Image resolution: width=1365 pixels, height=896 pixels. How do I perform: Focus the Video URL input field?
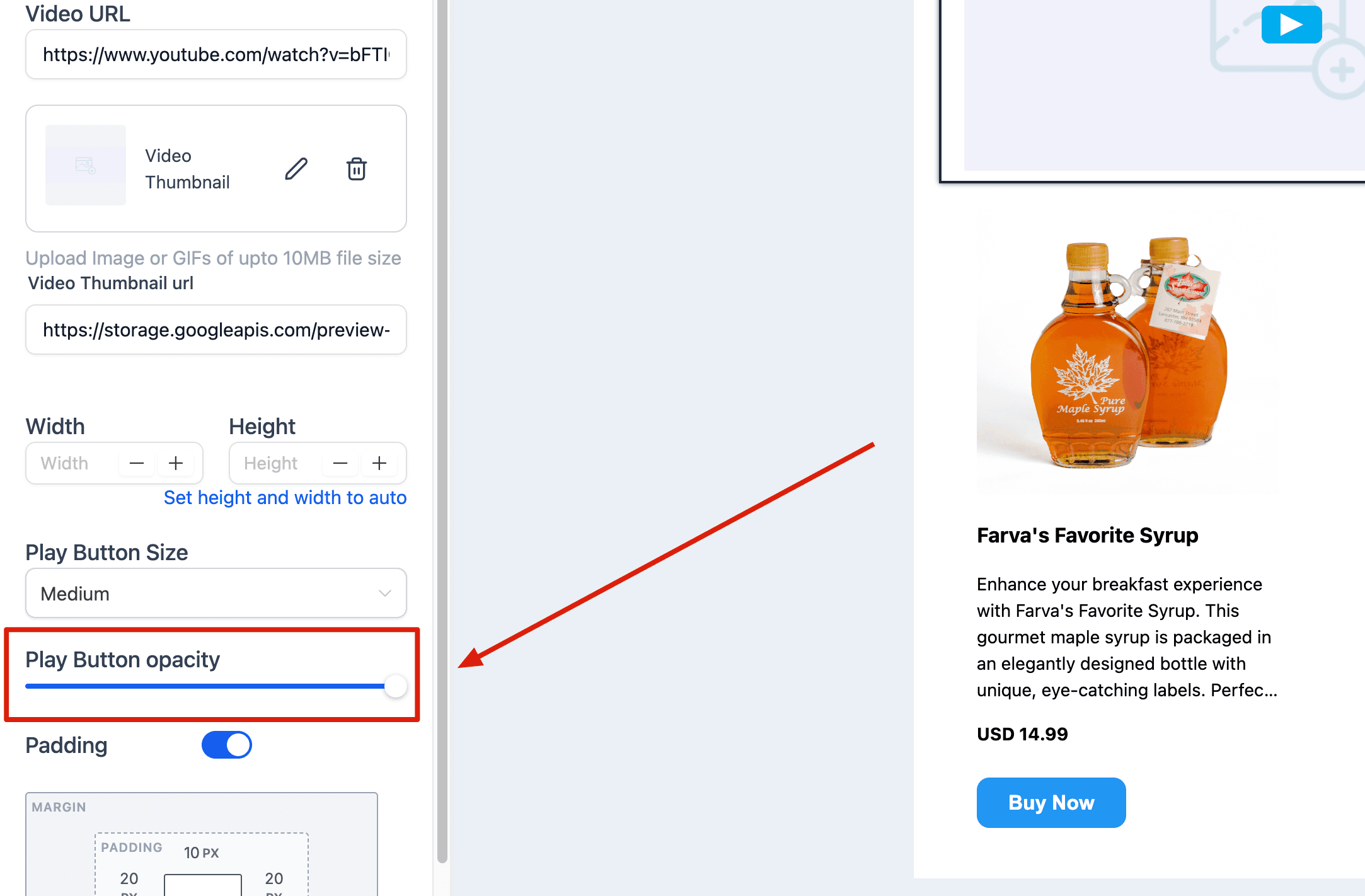pyautogui.click(x=216, y=54)
